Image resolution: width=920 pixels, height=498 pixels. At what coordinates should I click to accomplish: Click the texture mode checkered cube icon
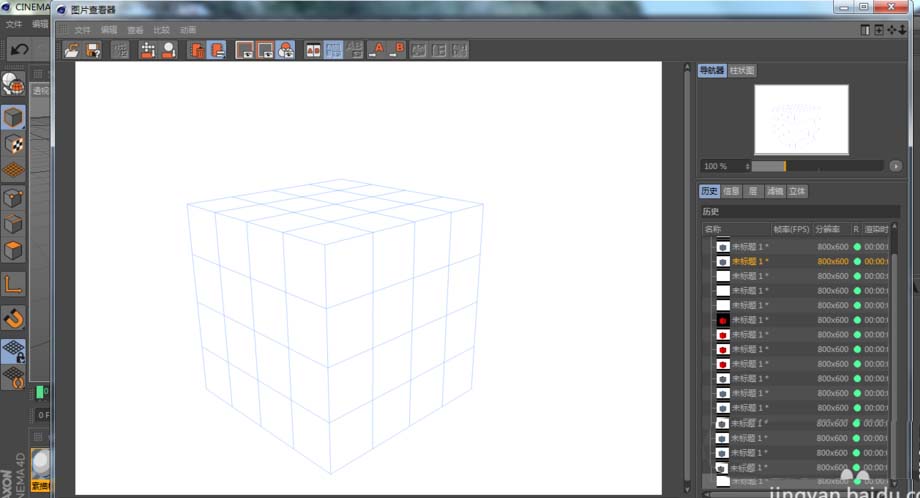[14, 144]
